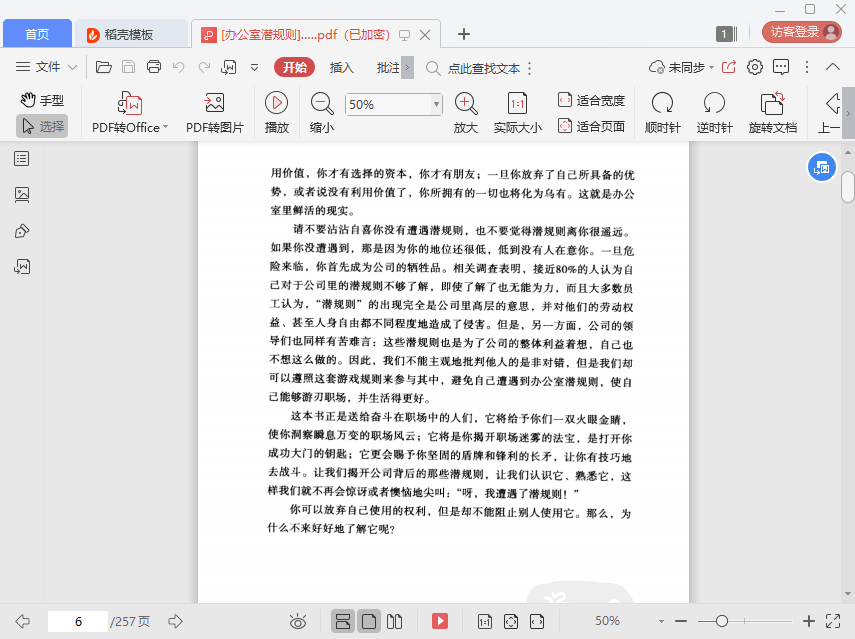The height and width of the screenshot is (639, 855).
Task: Print the document
Action: (154, 67)
